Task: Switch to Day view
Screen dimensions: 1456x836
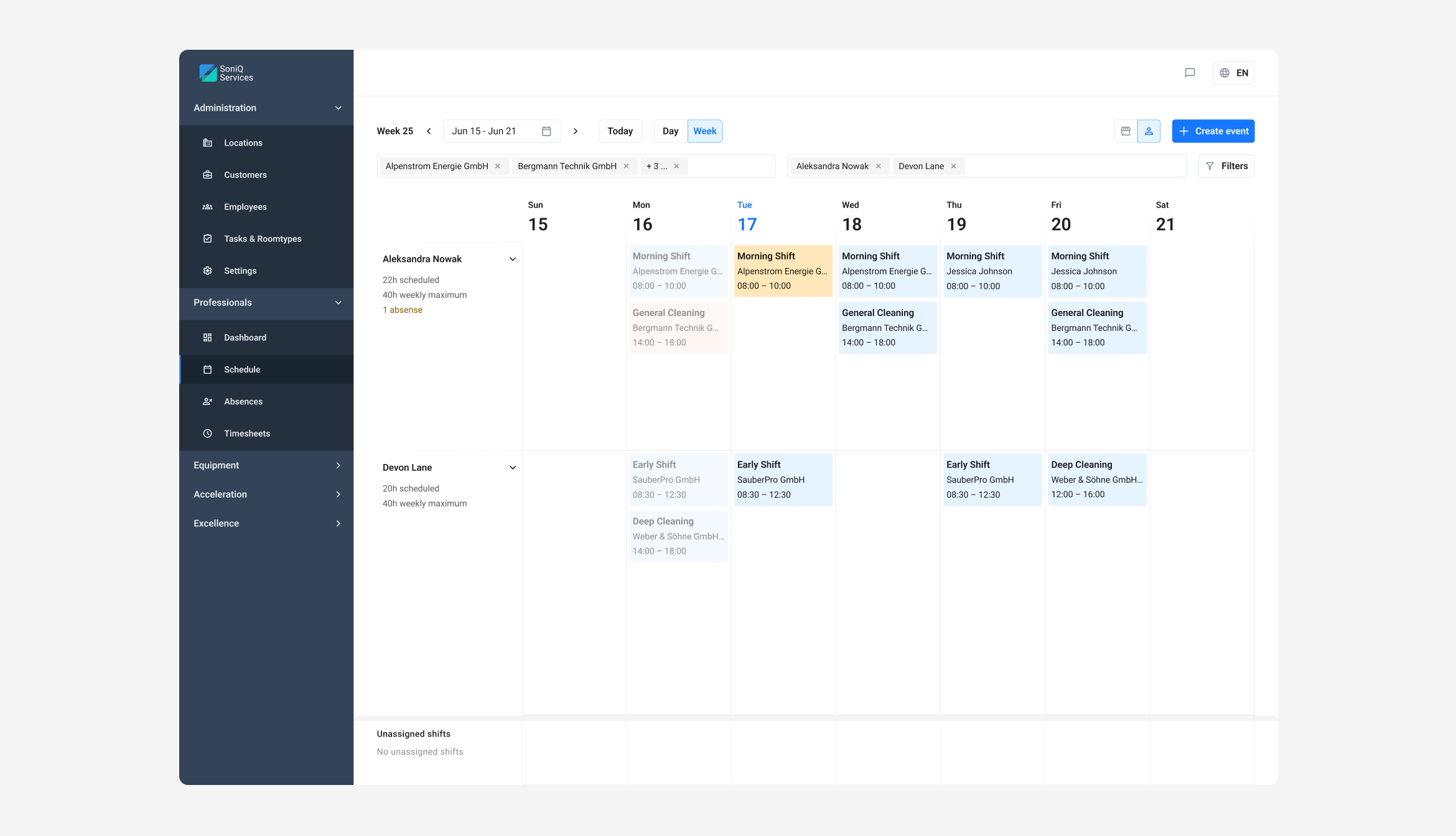Action: point(670,131)
